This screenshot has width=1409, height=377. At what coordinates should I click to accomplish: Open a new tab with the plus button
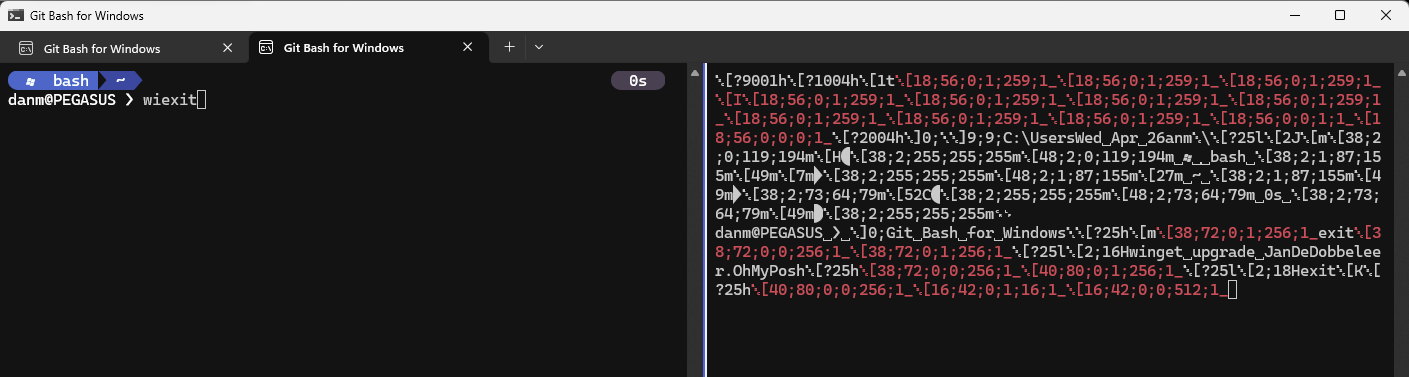click(509, 47)
